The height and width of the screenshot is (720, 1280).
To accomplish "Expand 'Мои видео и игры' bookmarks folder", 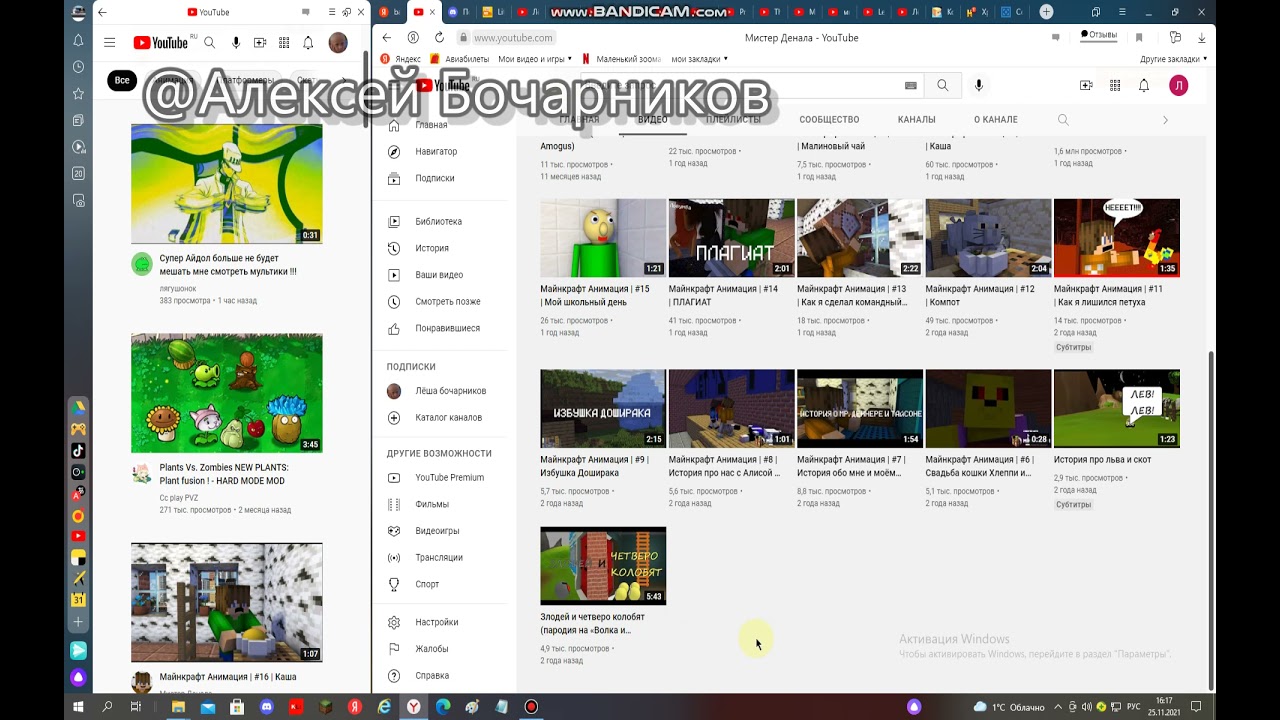I will point(535,59).
